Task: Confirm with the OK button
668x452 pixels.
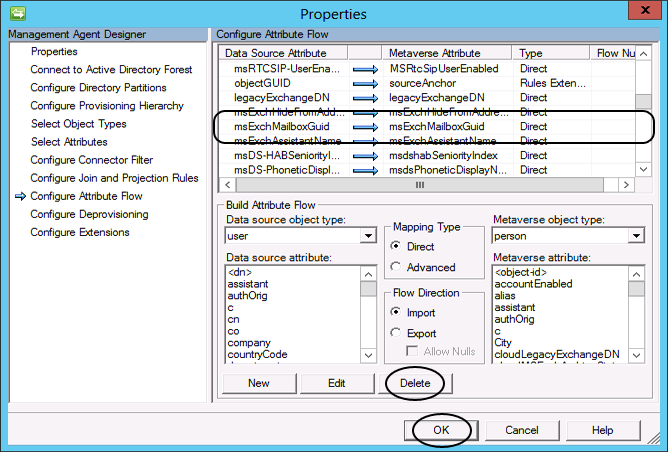Action: (441, 430)
